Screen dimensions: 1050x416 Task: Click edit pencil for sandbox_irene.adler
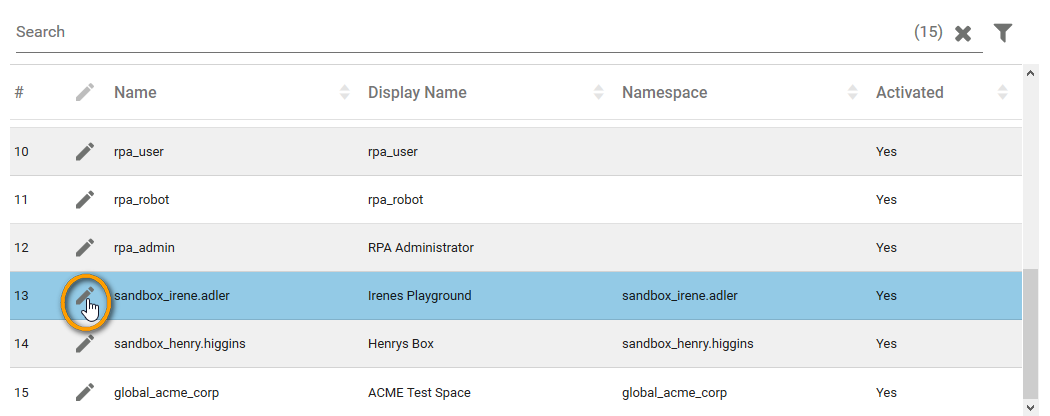point(85,296)
